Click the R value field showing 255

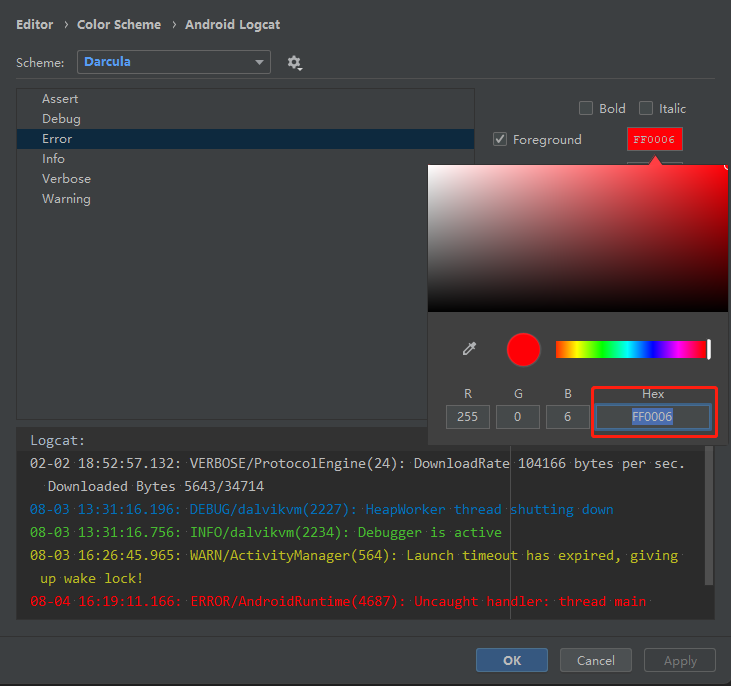tap(468, 416)
